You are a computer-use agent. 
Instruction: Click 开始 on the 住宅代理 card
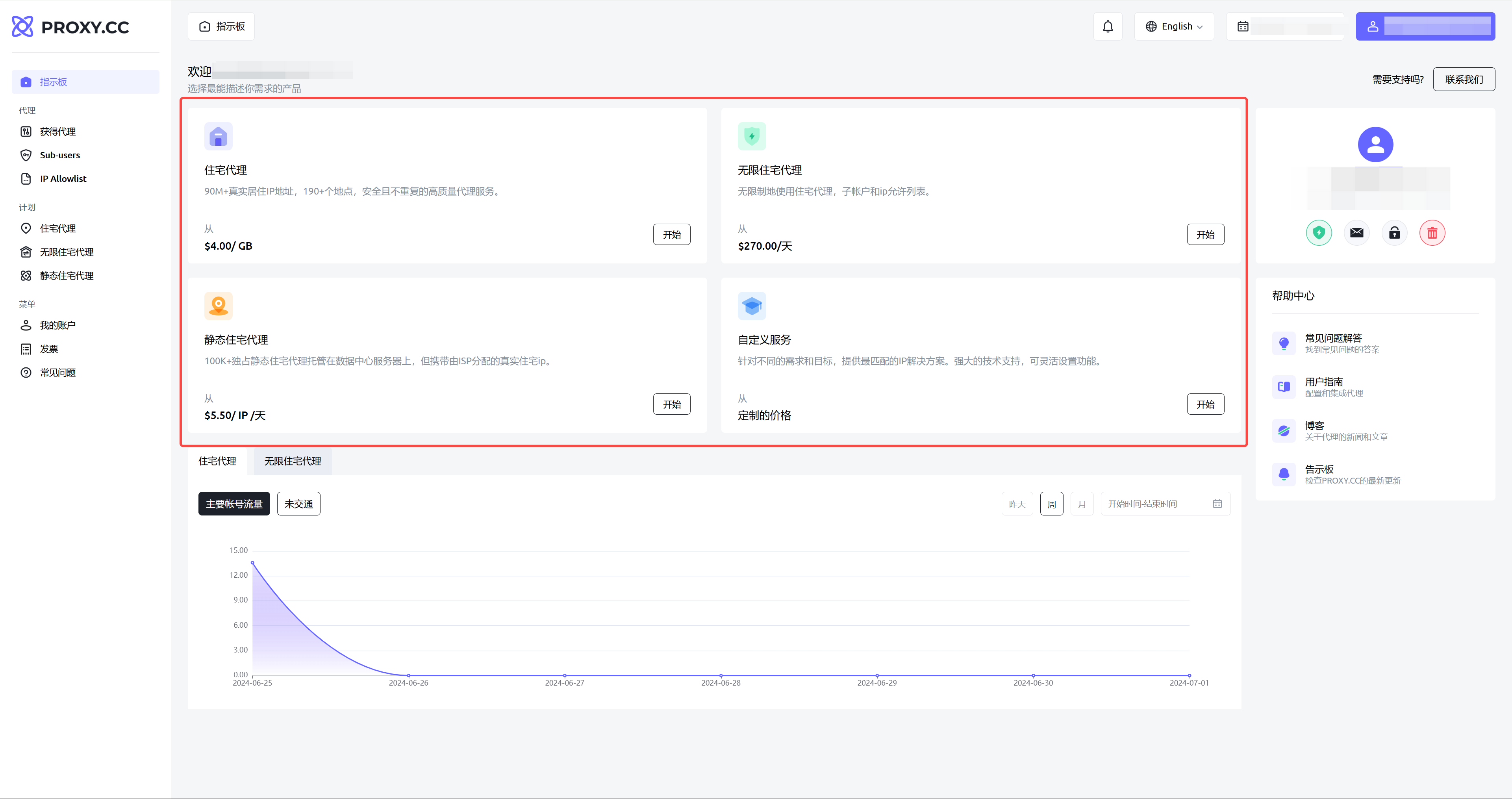coord(671,234)
